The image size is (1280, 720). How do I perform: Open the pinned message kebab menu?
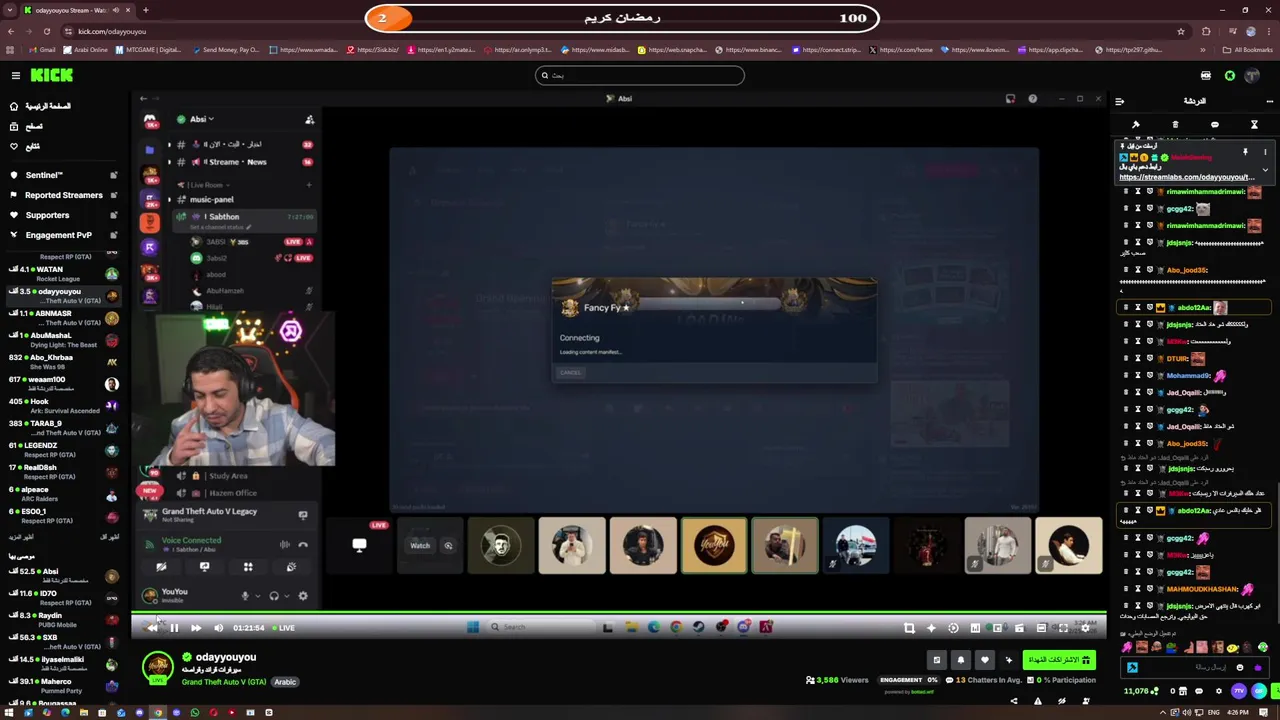click(1264, 153)
